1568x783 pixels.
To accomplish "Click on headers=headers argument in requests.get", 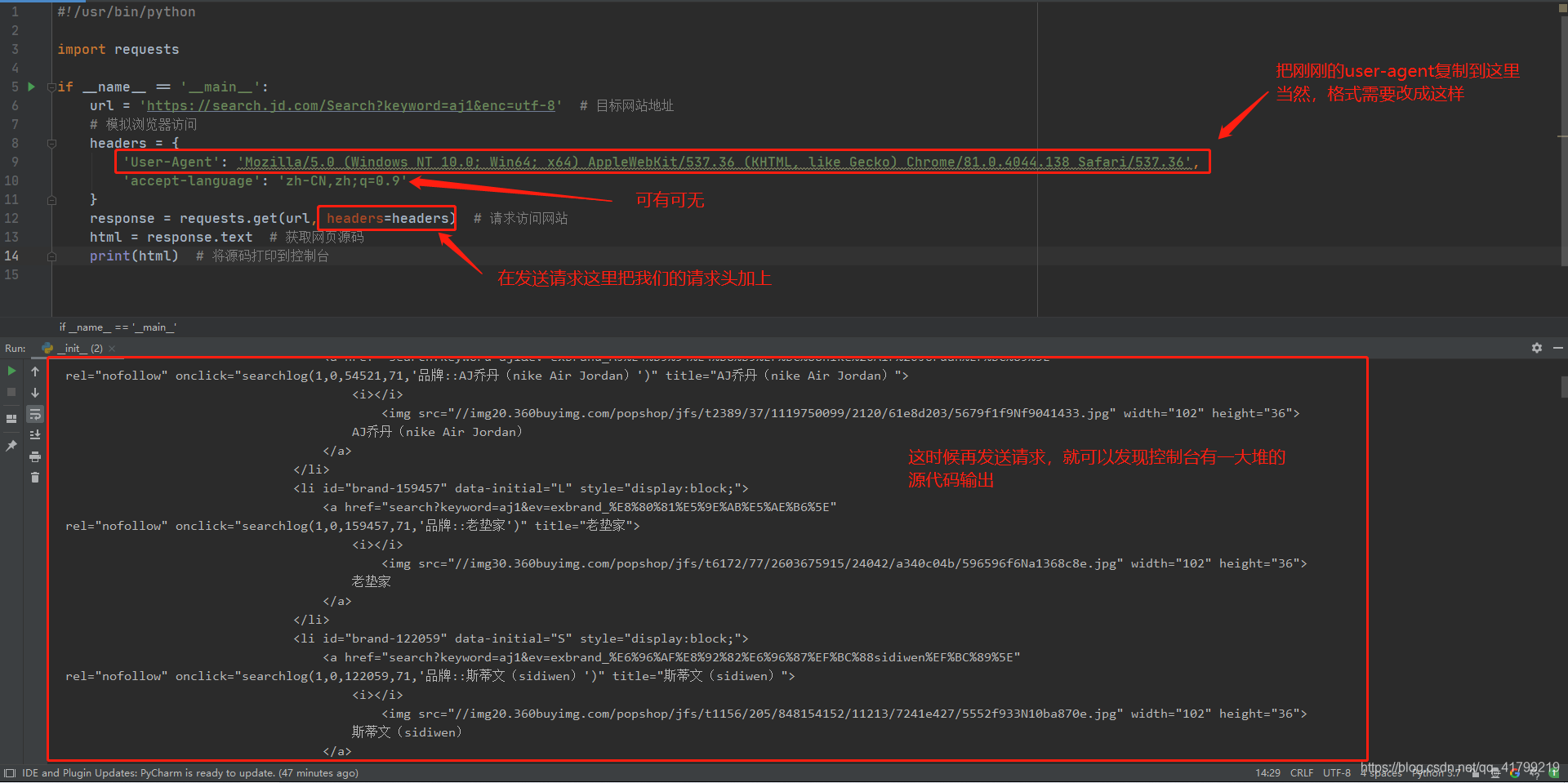I will click(x=387, y=219).
